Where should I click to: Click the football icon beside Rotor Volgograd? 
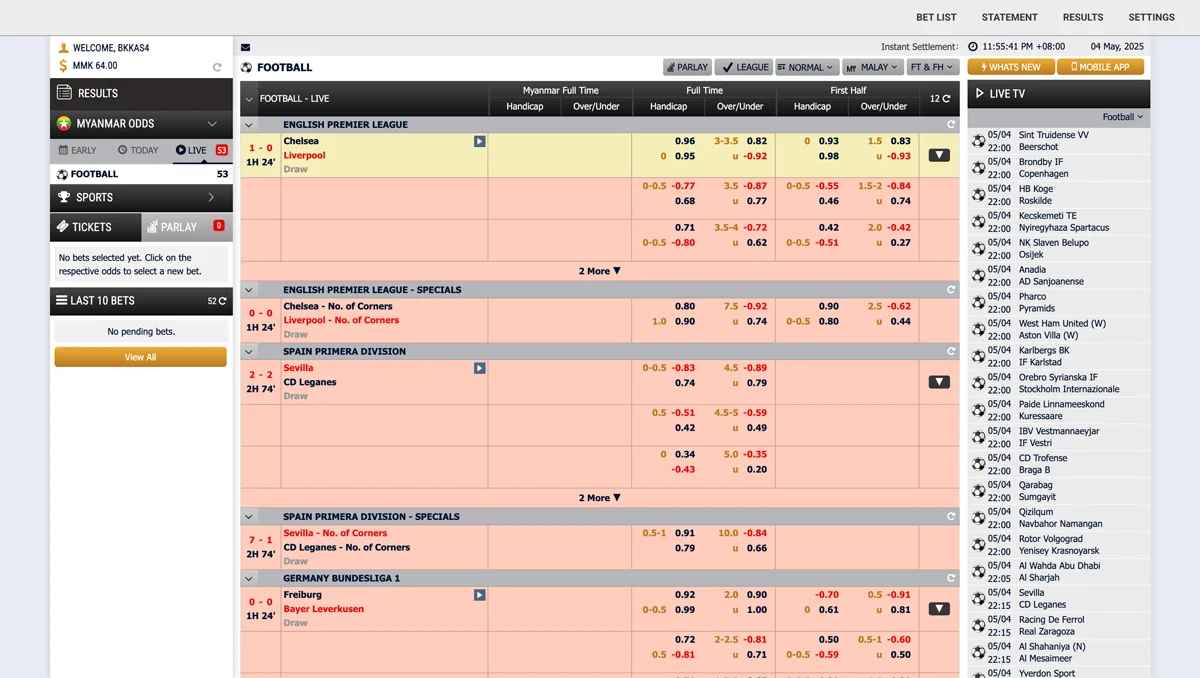point(978,545)
